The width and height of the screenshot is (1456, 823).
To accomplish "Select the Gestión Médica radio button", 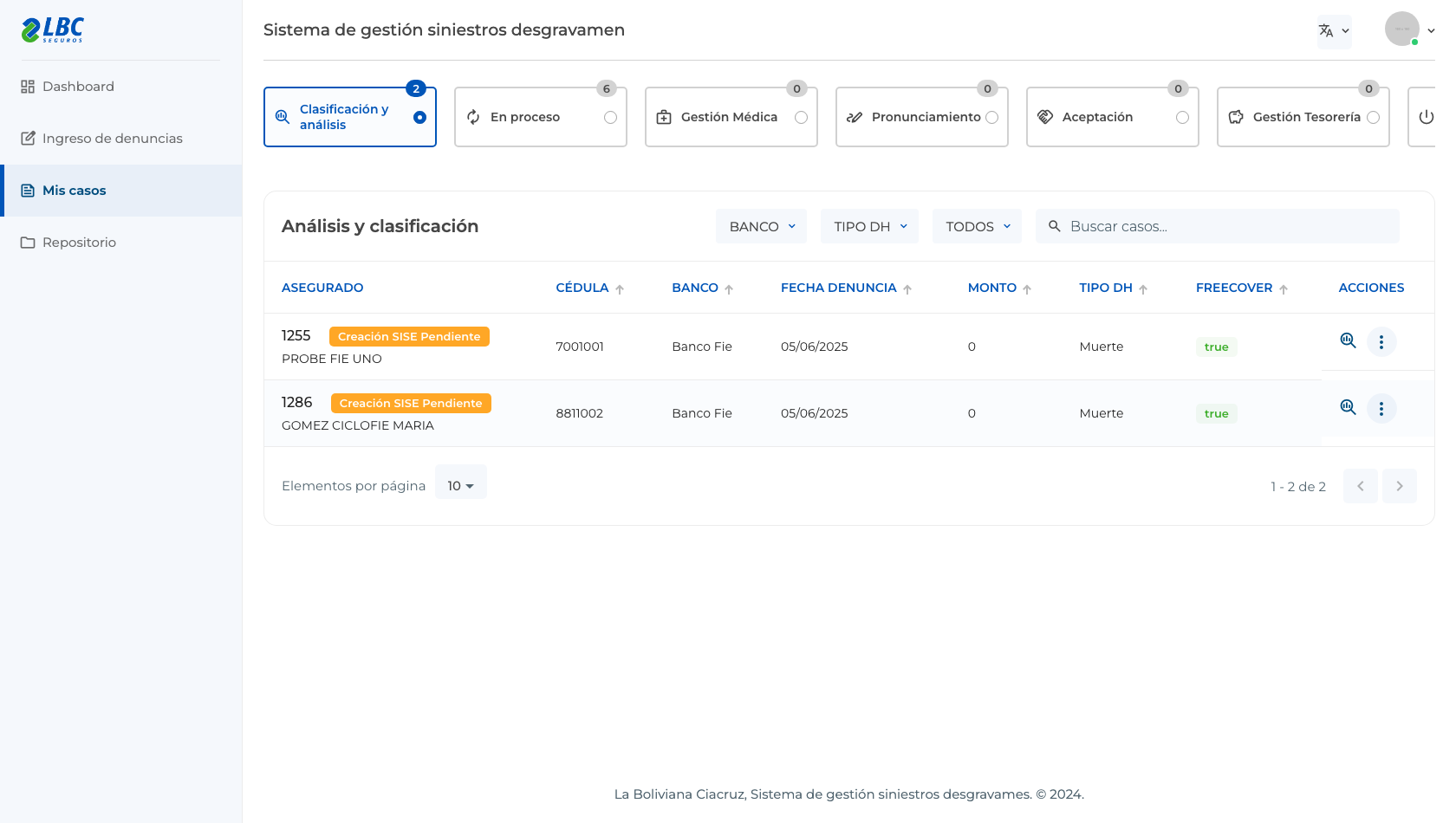I will coord(801,118).
